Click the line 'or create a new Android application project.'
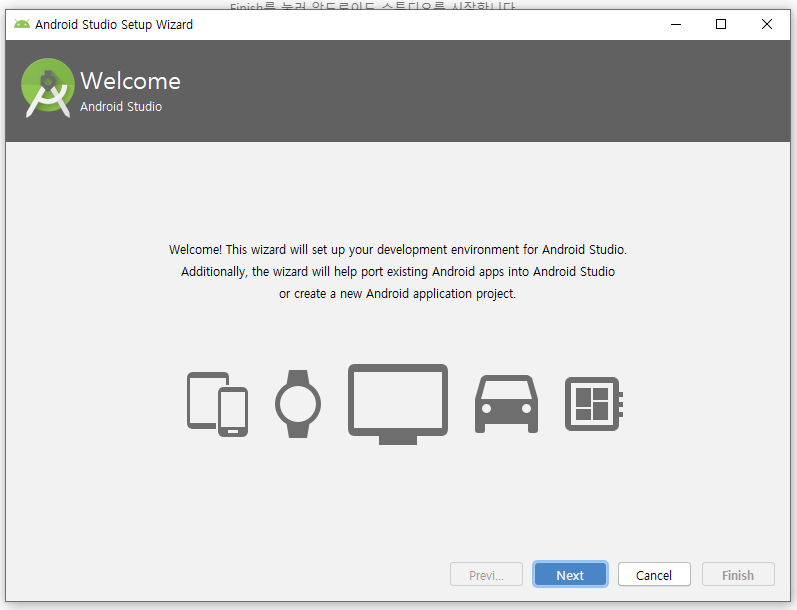The height and width of the screenshot is (610, 797). point(397,294)
